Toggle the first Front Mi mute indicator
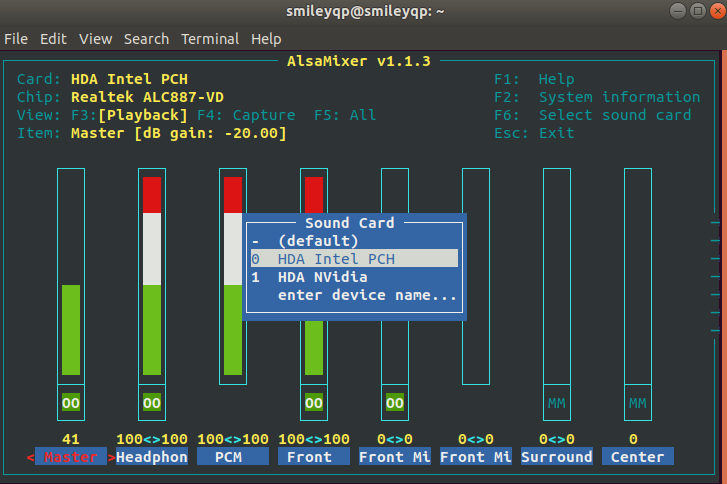This screenshot has width=727, height=484. (x=395, y=403)
